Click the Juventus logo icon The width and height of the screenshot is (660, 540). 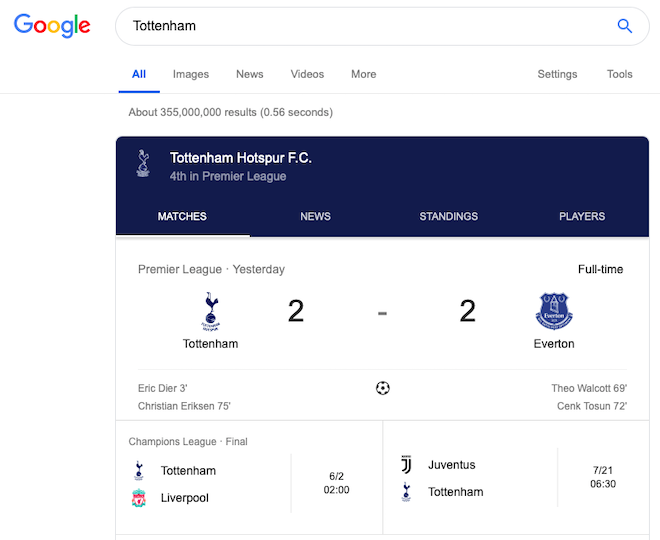tap(406, 464)
